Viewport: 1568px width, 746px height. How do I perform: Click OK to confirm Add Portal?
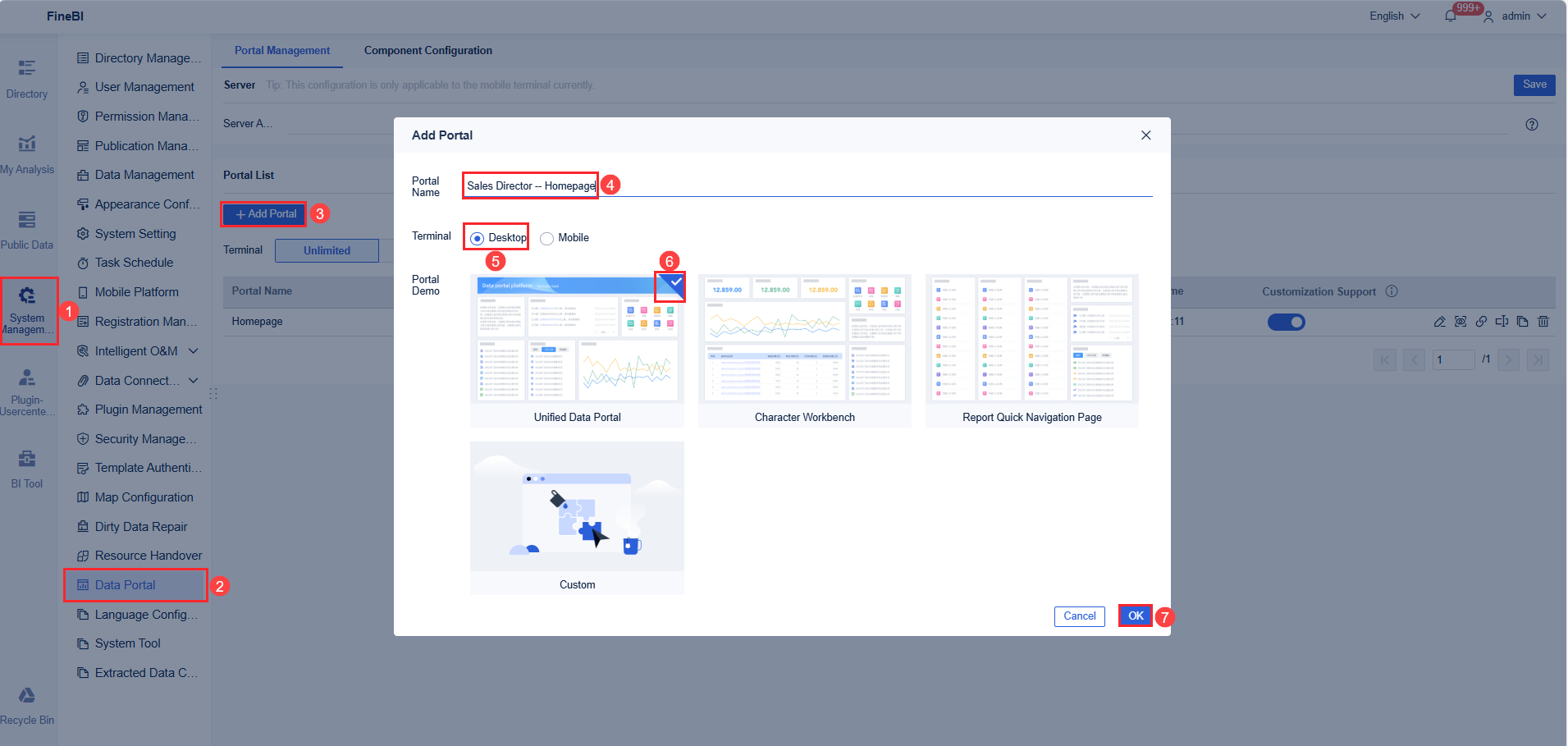point(1136,616)
